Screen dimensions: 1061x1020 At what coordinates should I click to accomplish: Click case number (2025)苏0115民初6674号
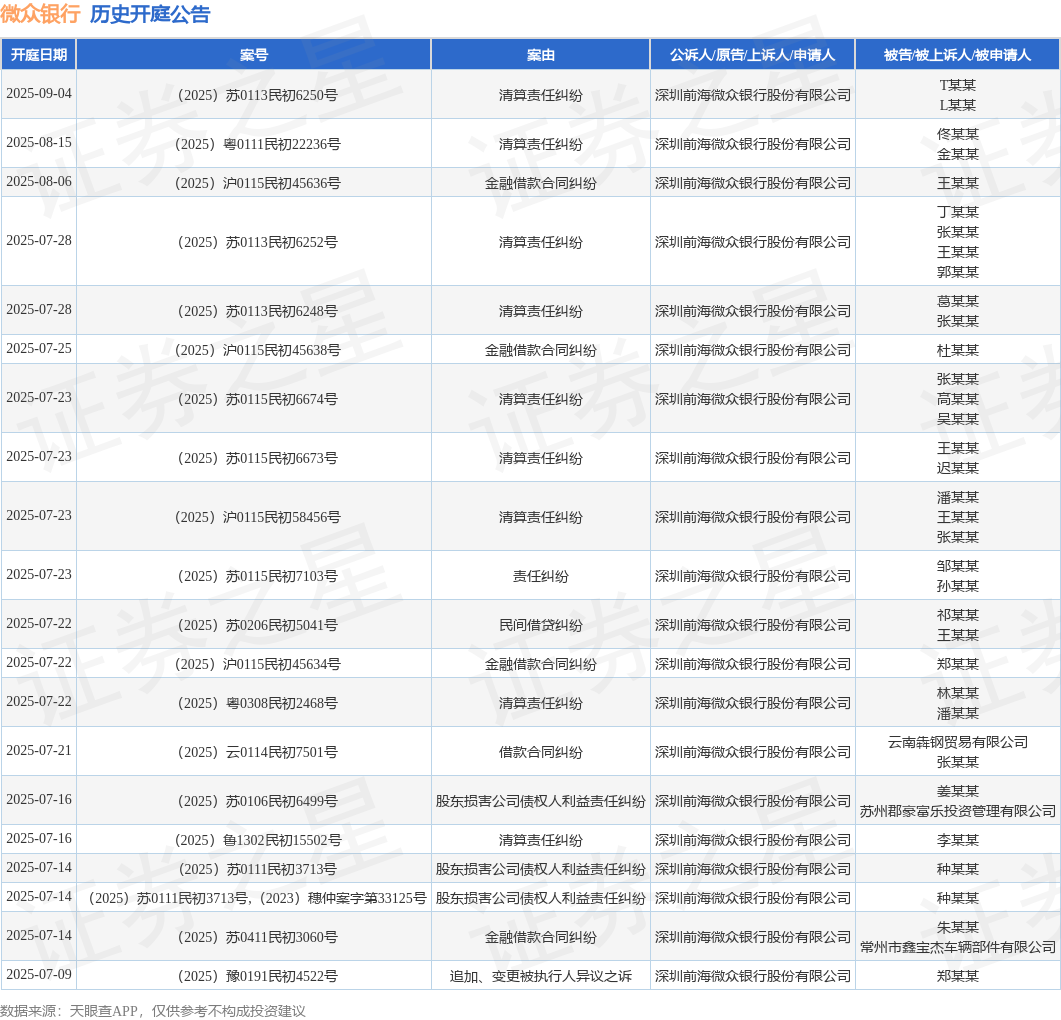click(257, 399)
